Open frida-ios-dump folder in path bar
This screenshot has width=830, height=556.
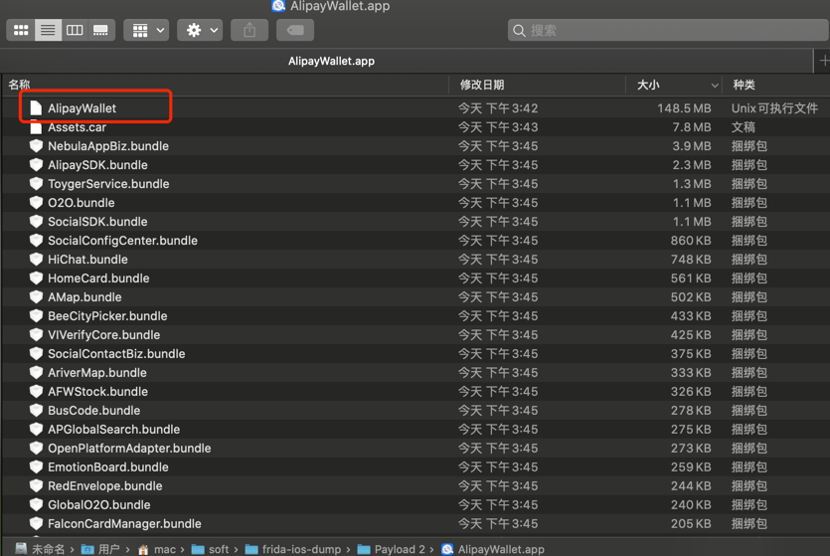coord(293,549)
